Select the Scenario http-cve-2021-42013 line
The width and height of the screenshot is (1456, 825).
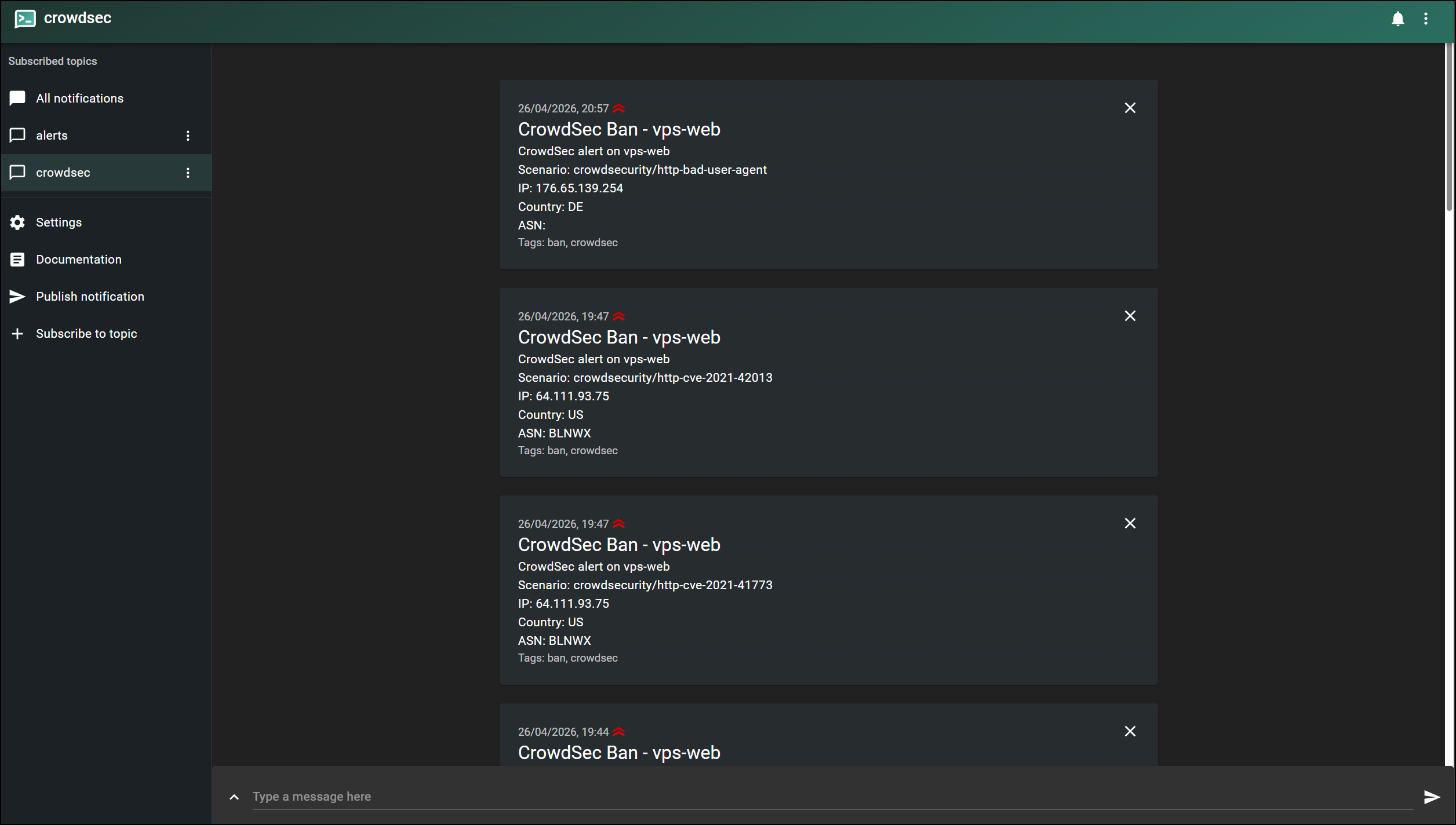tap(645, 378)
